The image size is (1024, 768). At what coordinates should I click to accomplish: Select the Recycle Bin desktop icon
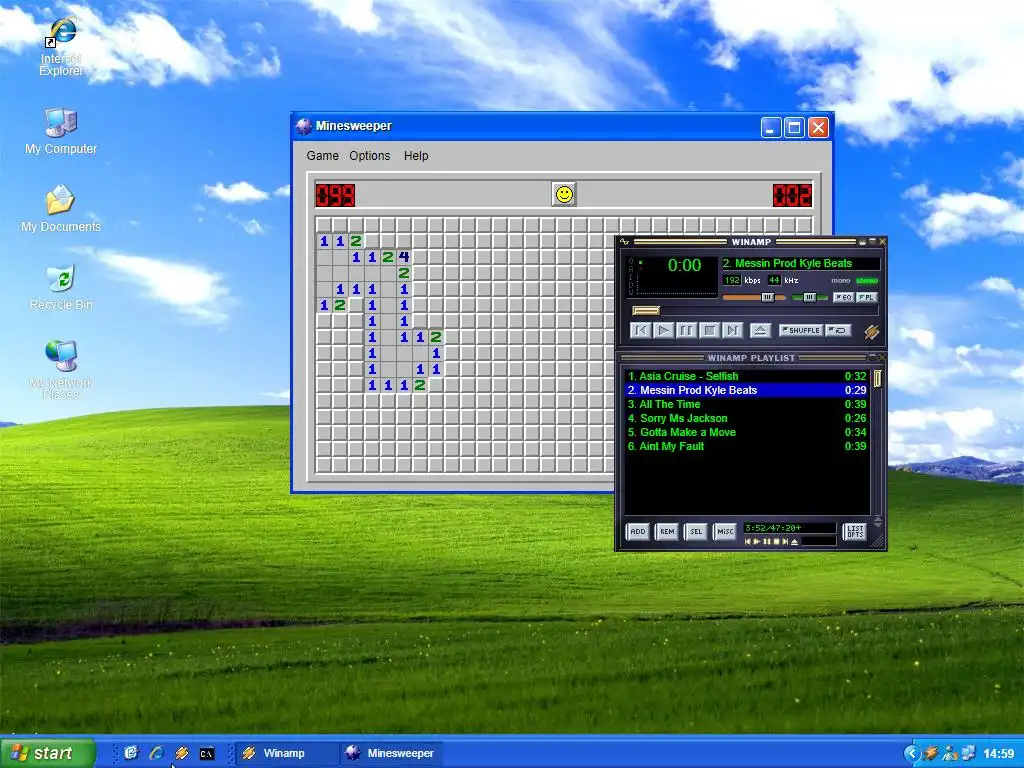(61, 287)
